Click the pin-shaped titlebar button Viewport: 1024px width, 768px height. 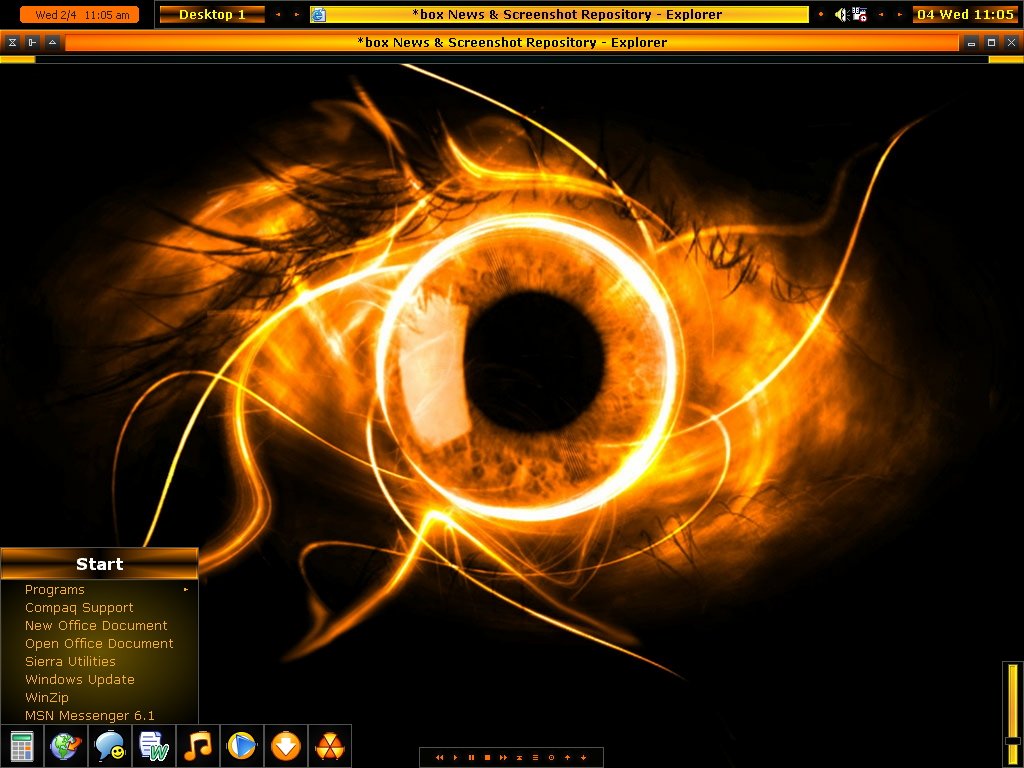[32, 42]
